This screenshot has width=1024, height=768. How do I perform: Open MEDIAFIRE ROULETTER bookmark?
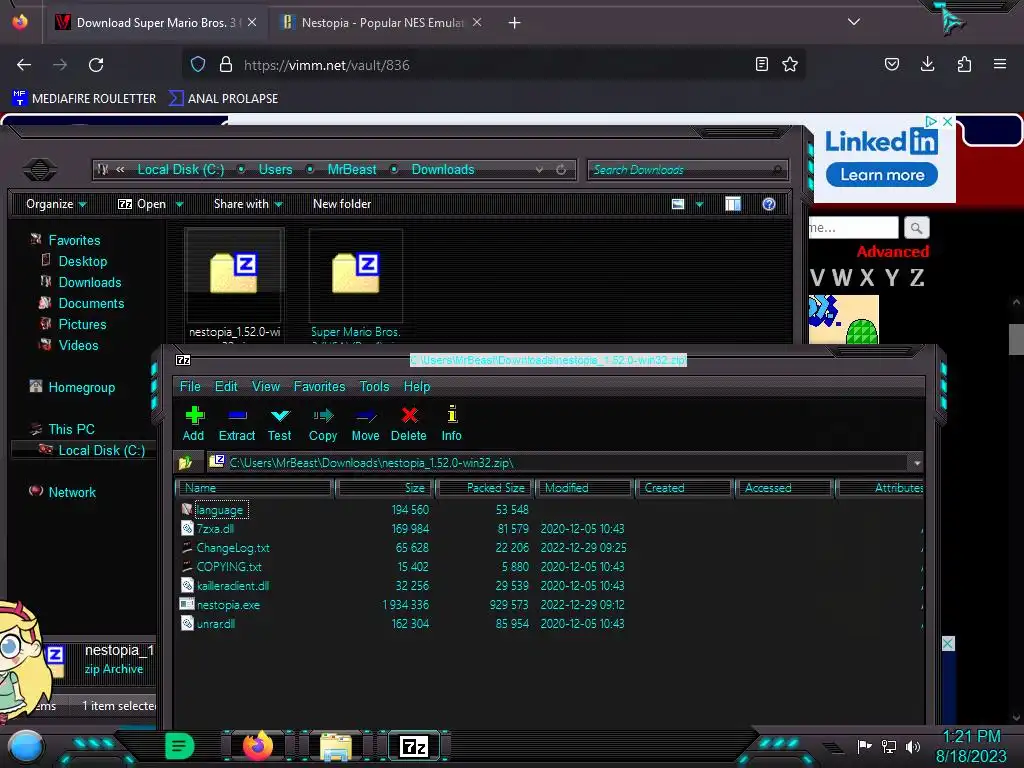coord(84,99)
